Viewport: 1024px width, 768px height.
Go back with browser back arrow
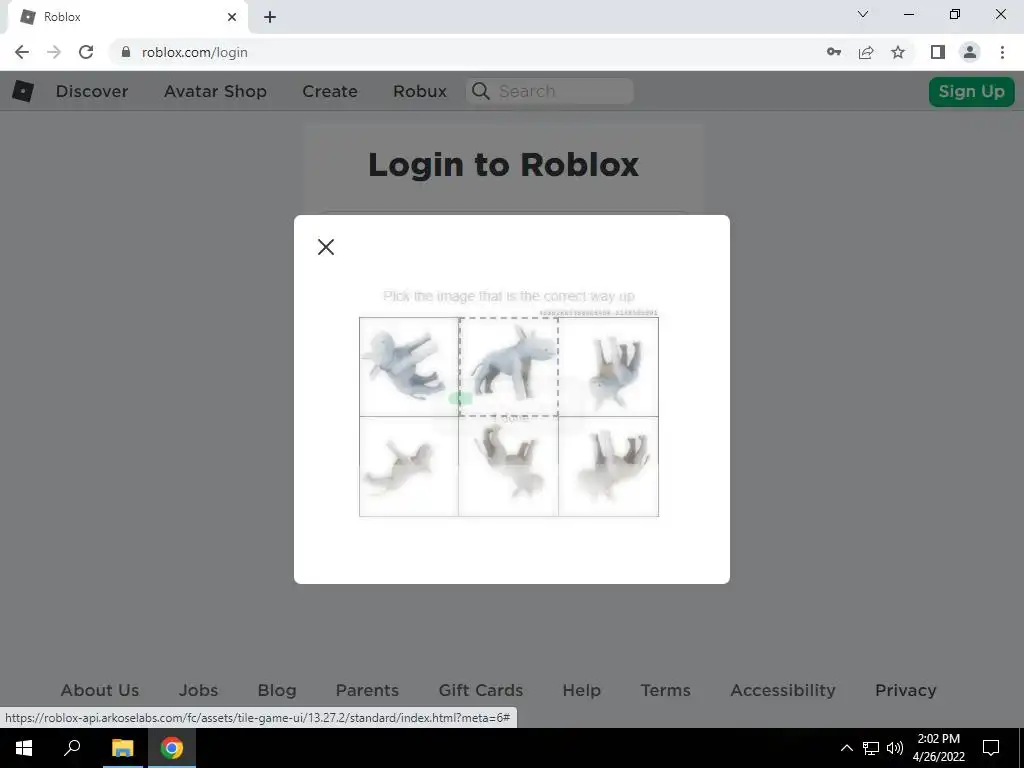(22, 52)
